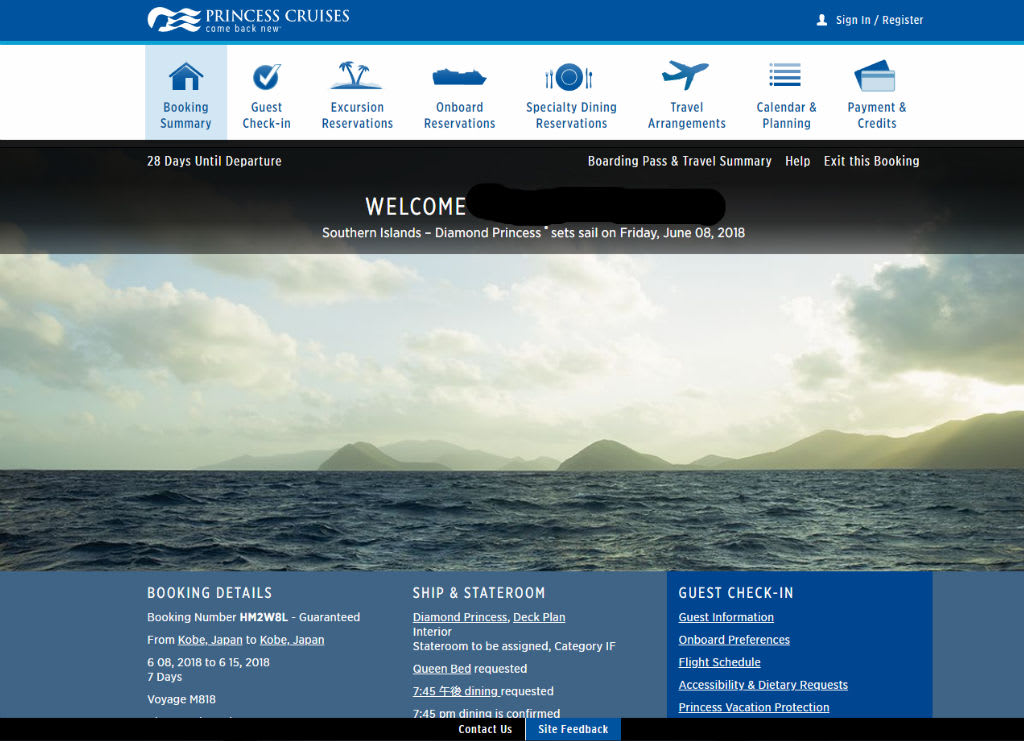Viewport: 1024px width, 741px height.
Task: Open the Booking Summary tab label
Action: pos(186,115)
